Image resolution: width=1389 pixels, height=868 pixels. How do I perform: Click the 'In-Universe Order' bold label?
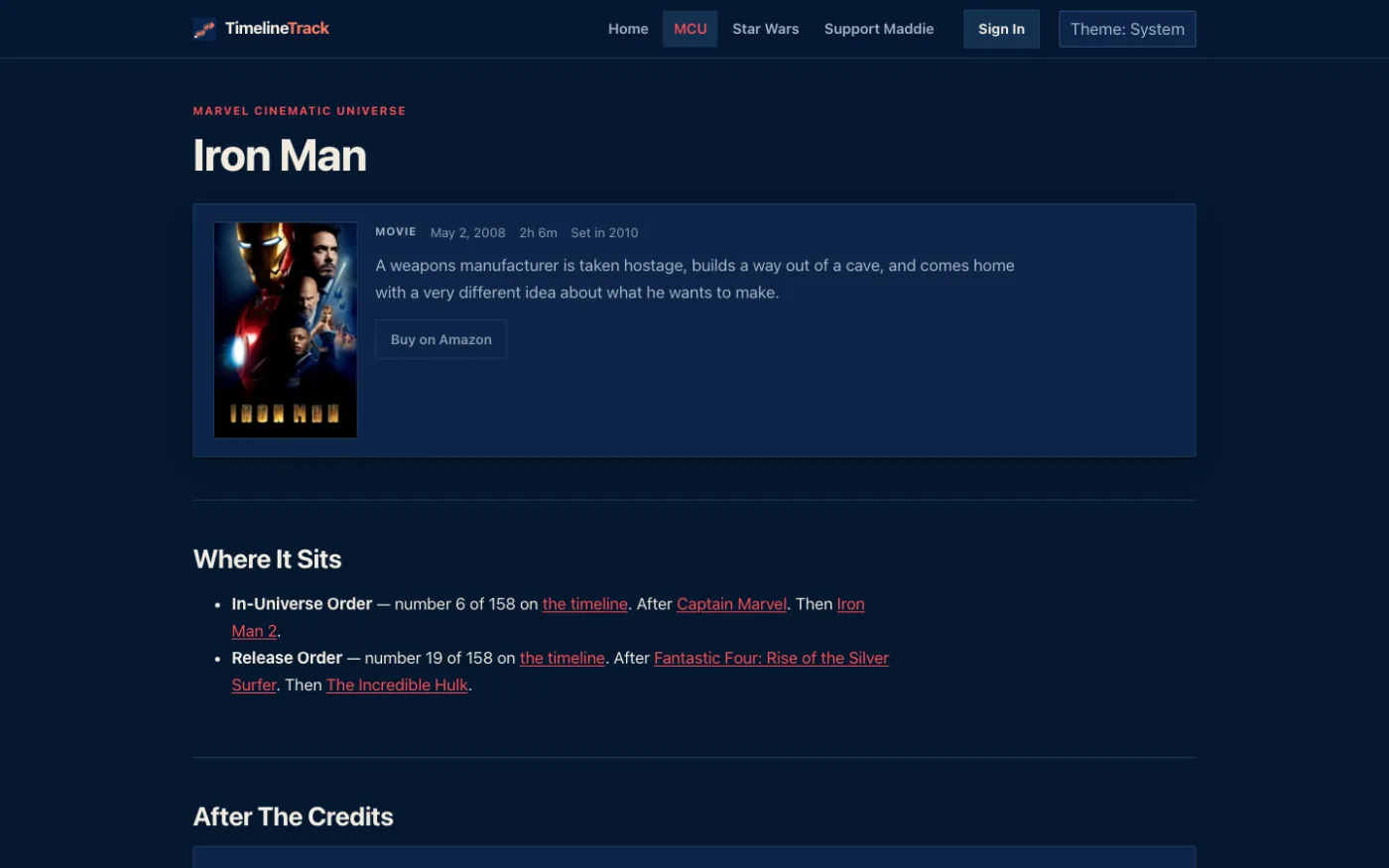click(x=302, y=604)
